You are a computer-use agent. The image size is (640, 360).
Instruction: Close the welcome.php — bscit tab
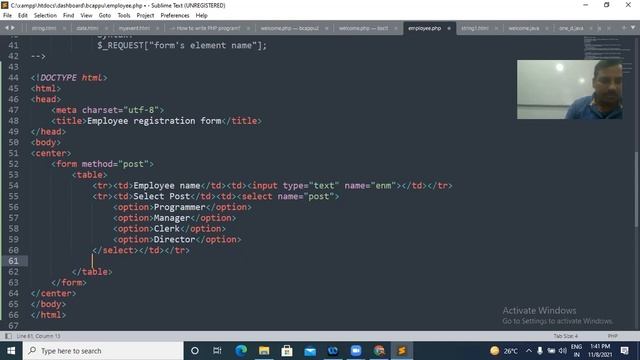coord(396,28)
